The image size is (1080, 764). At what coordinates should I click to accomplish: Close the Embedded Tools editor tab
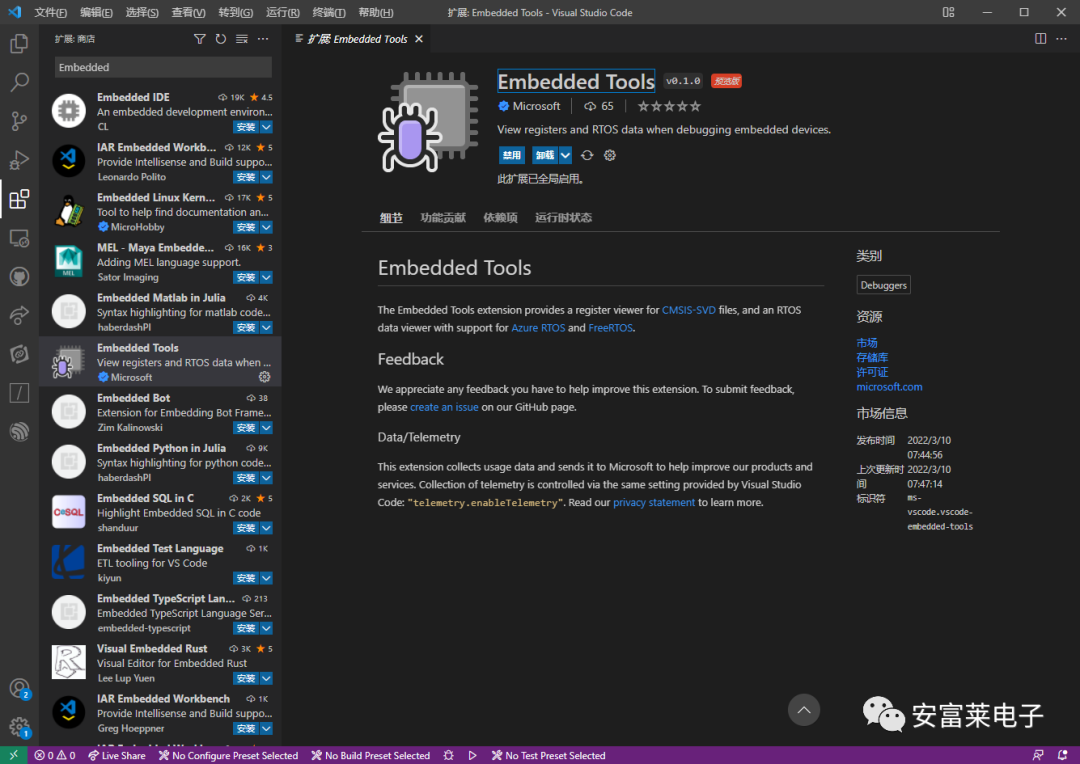(419, 39)
